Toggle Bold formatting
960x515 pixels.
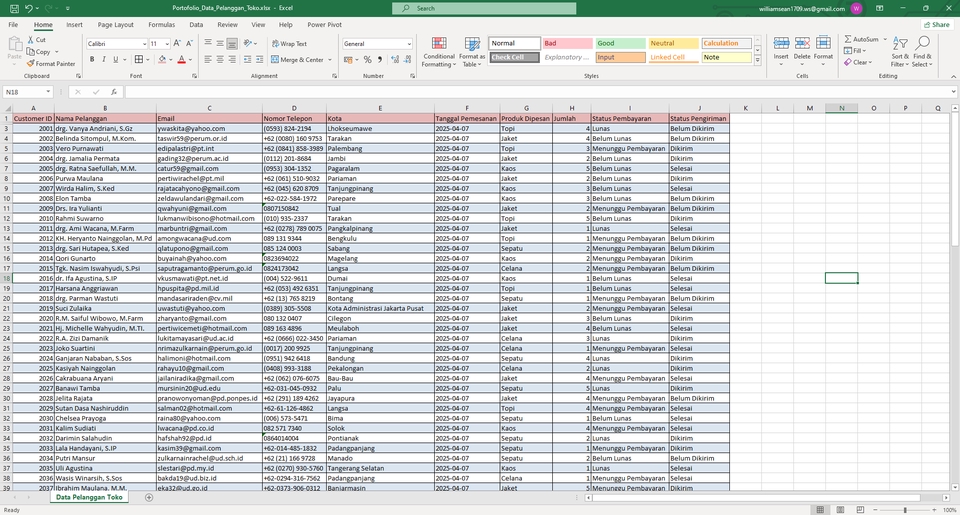click(92, 59)
